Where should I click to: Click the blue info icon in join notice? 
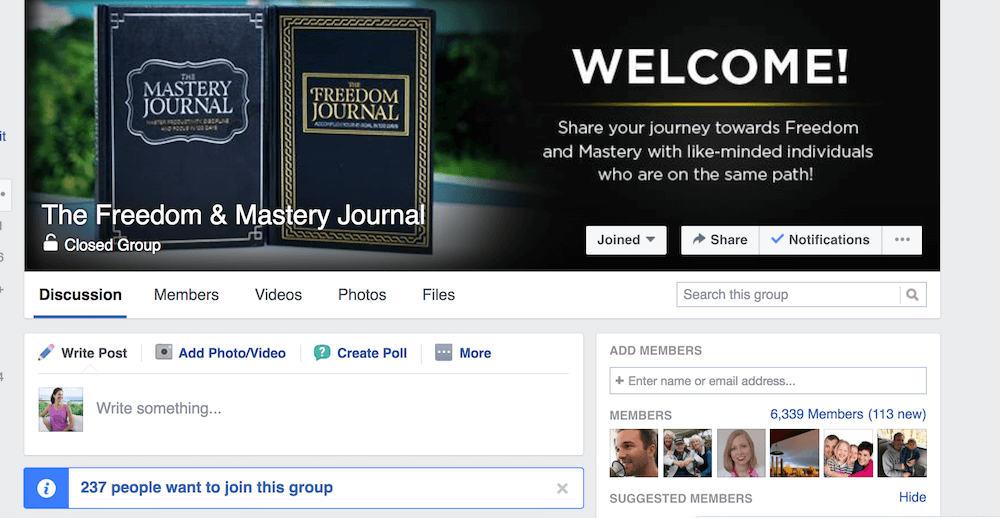(46, 489)
